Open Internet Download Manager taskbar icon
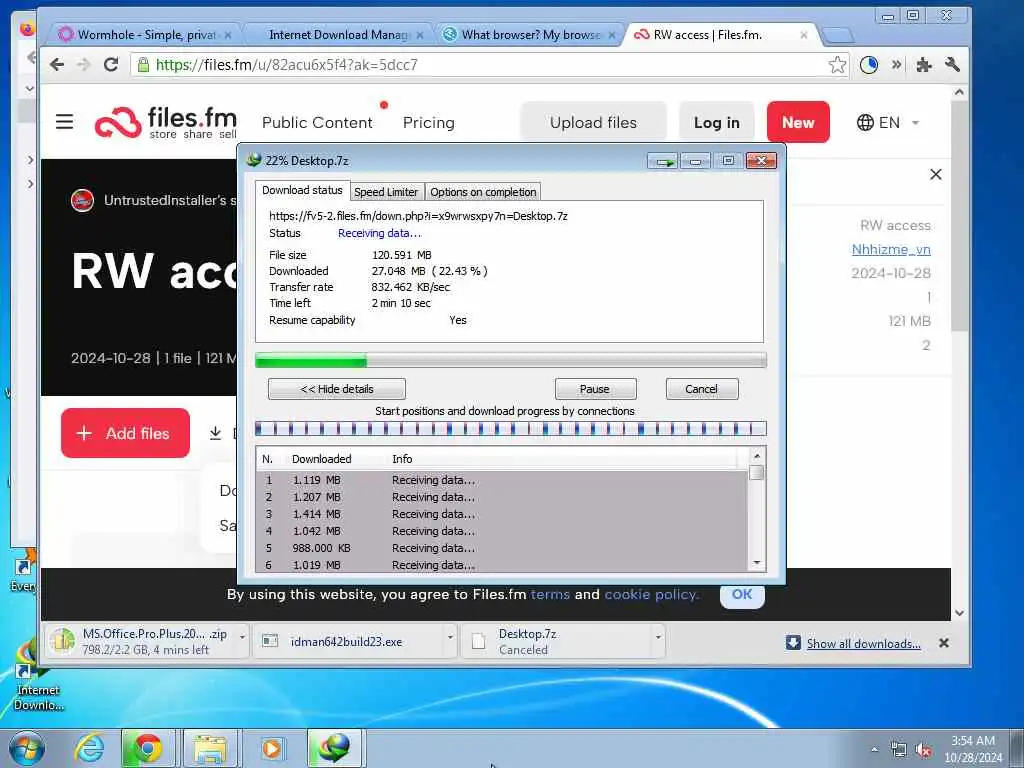This screenshot has width=1024, height=768. (x=334, y=748)
